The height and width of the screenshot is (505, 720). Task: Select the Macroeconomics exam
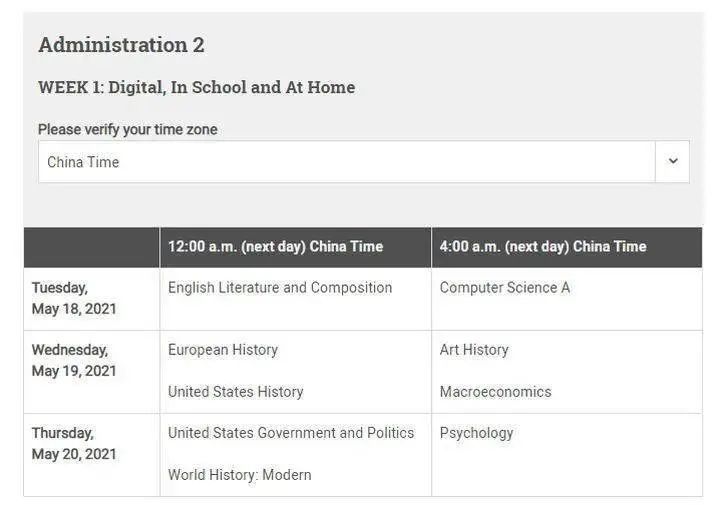495,392
